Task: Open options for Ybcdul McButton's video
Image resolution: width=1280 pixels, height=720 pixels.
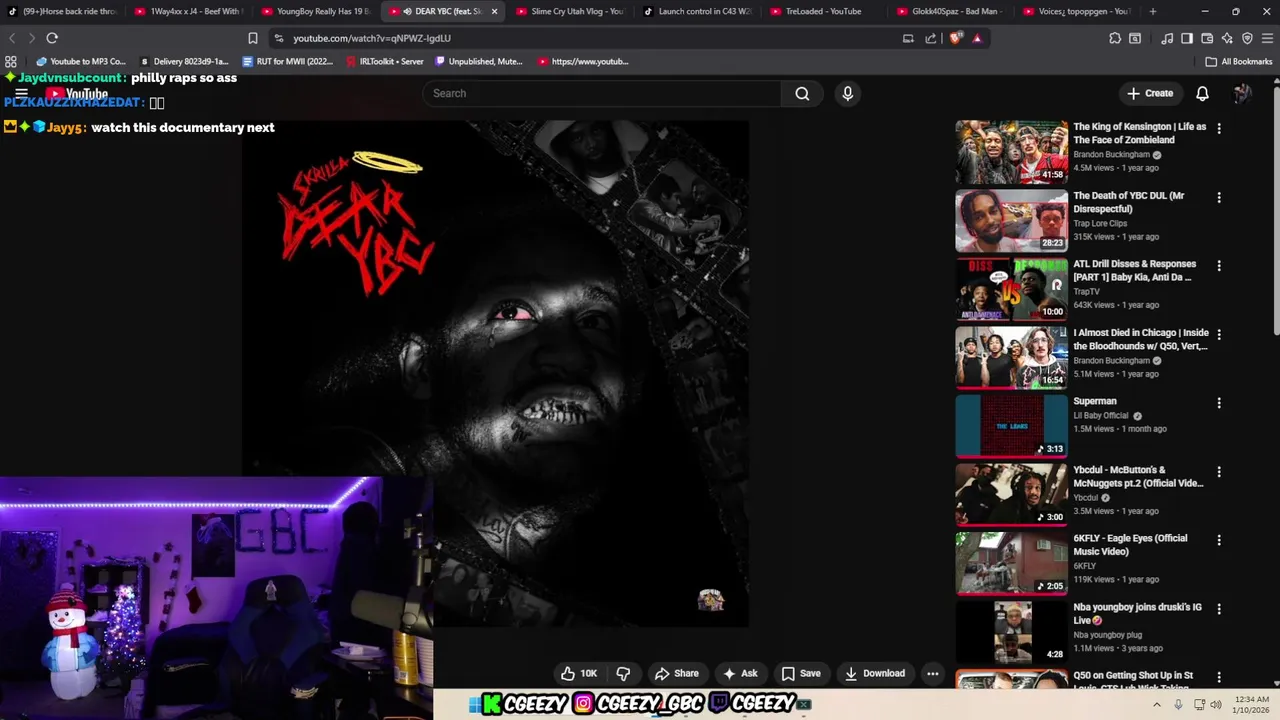Action: tap(1219, 472)
